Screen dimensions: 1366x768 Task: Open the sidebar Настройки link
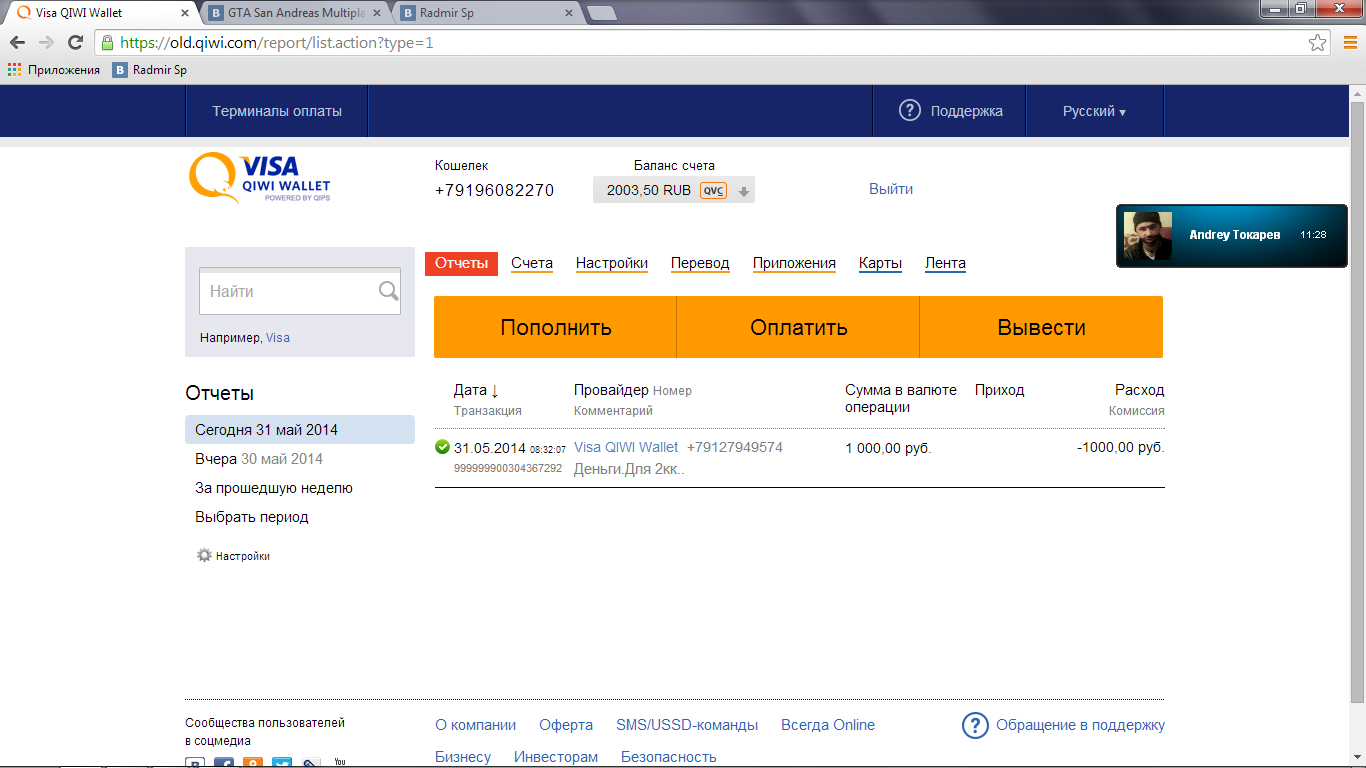(243, 556)
